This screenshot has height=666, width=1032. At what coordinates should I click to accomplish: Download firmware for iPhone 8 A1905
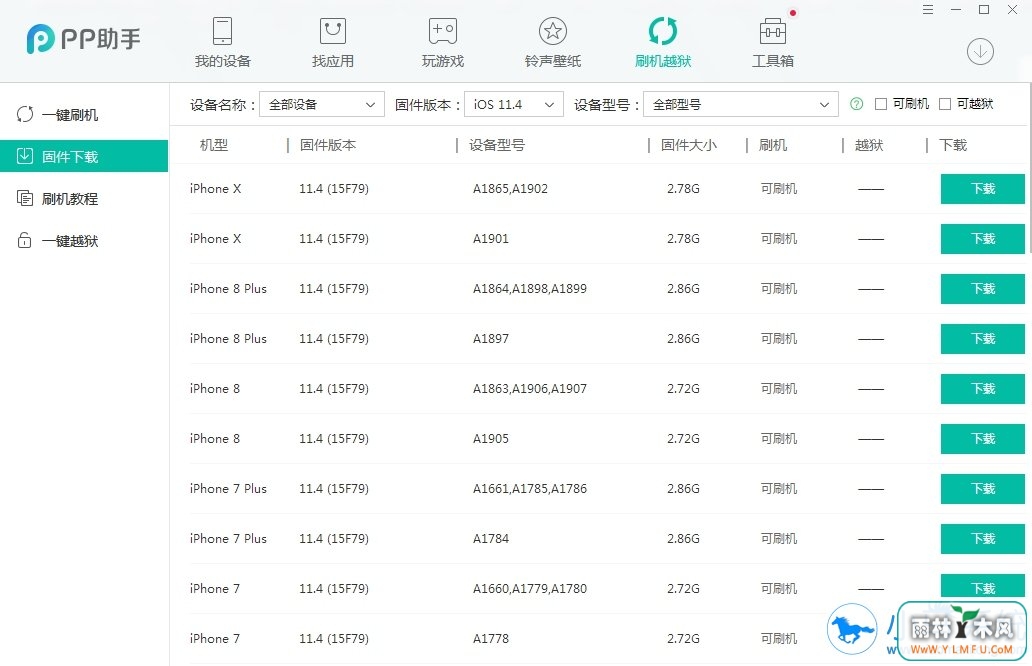point(983,439)
